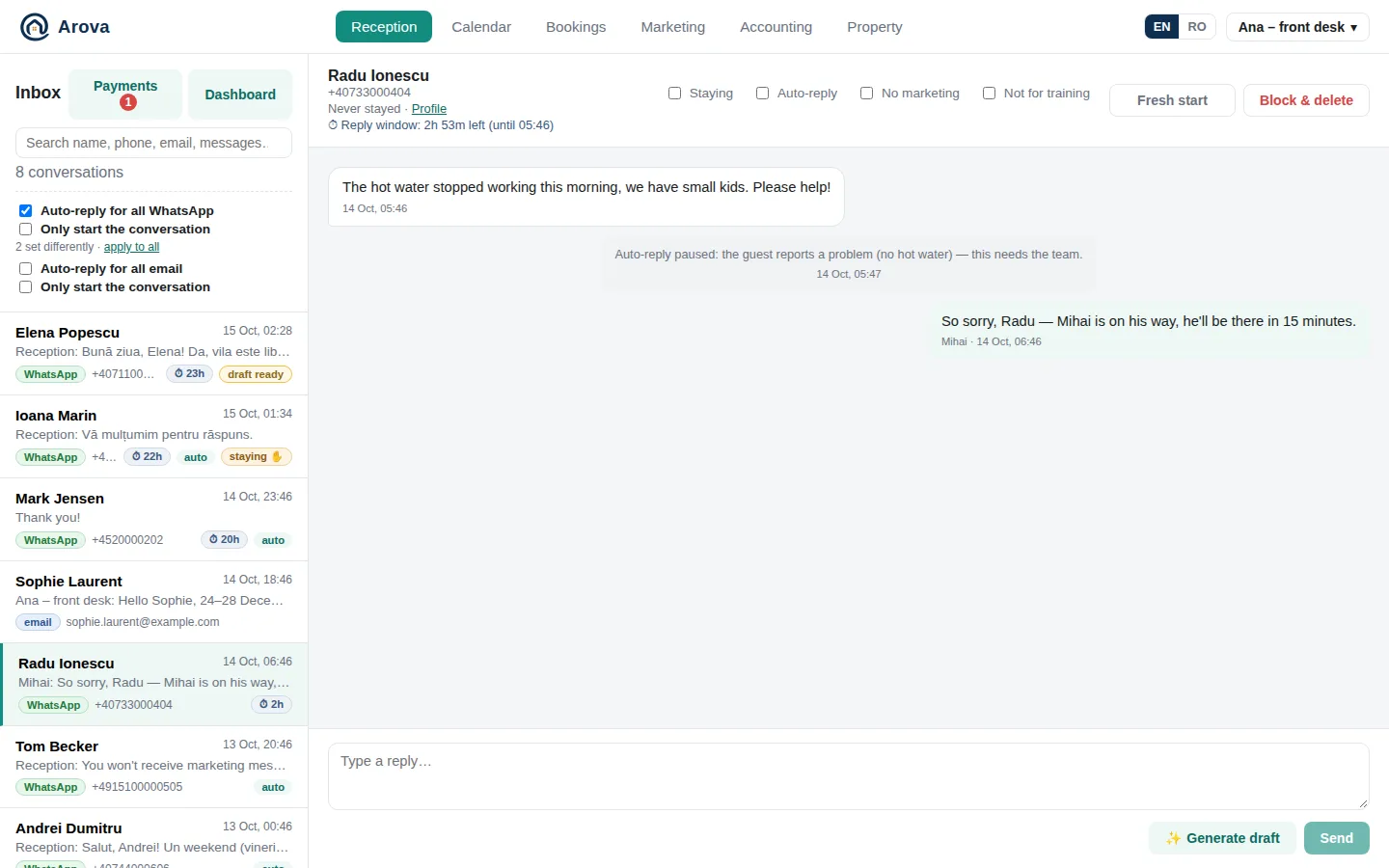Switch language to RO
Viewport: 1389px width, 868px height.
pyautogui.click(x=1197, y=27)
